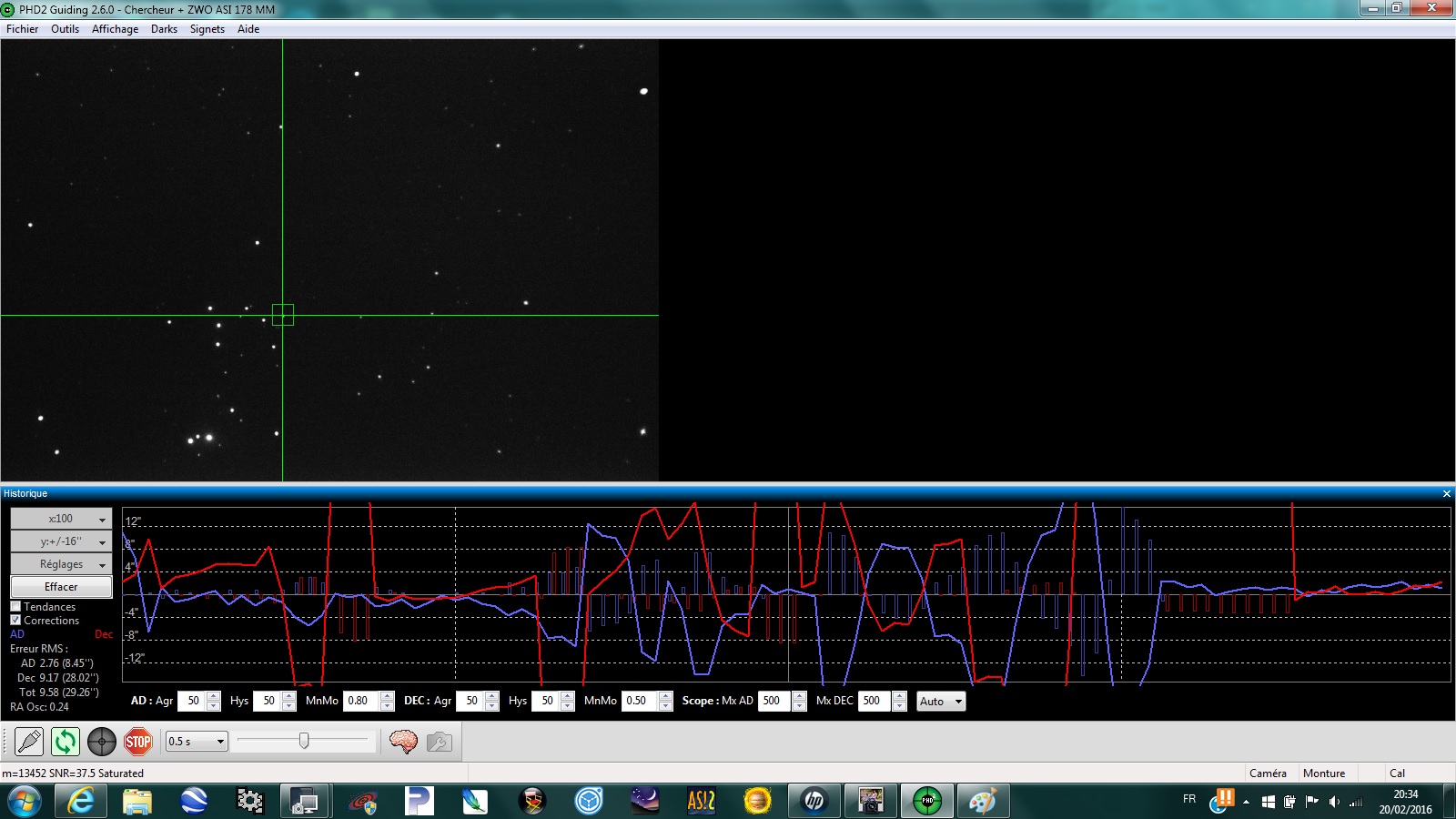Click the gamma slider thumb

[304, 741]
